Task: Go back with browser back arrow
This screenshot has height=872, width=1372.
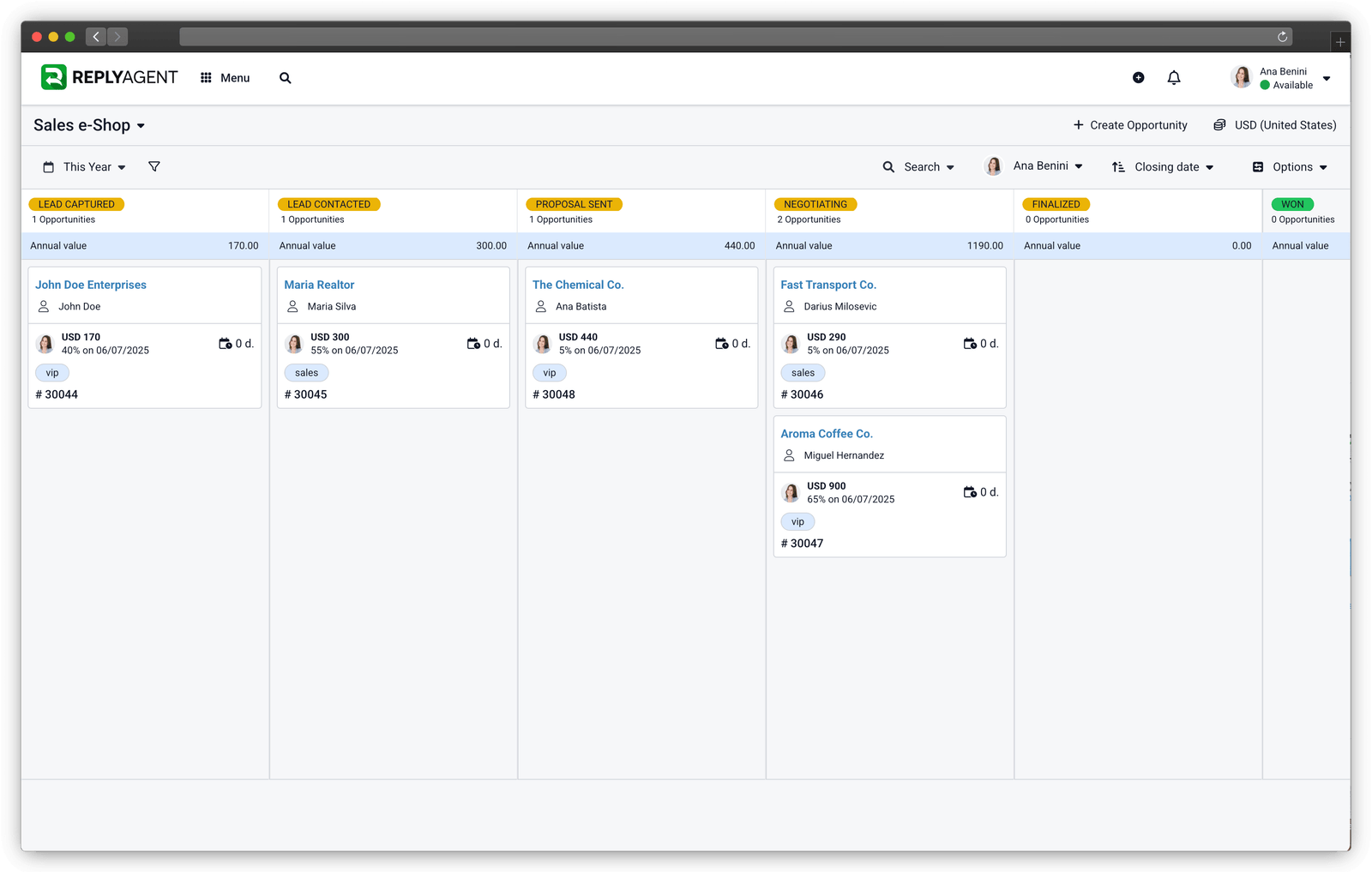Action: [96, 36]
